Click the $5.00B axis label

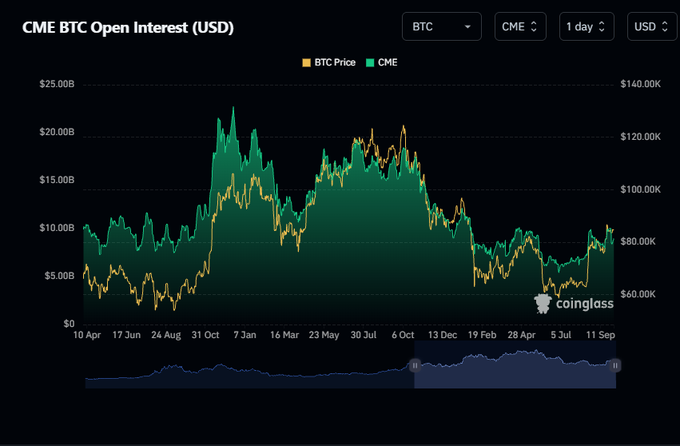(59, 276)
